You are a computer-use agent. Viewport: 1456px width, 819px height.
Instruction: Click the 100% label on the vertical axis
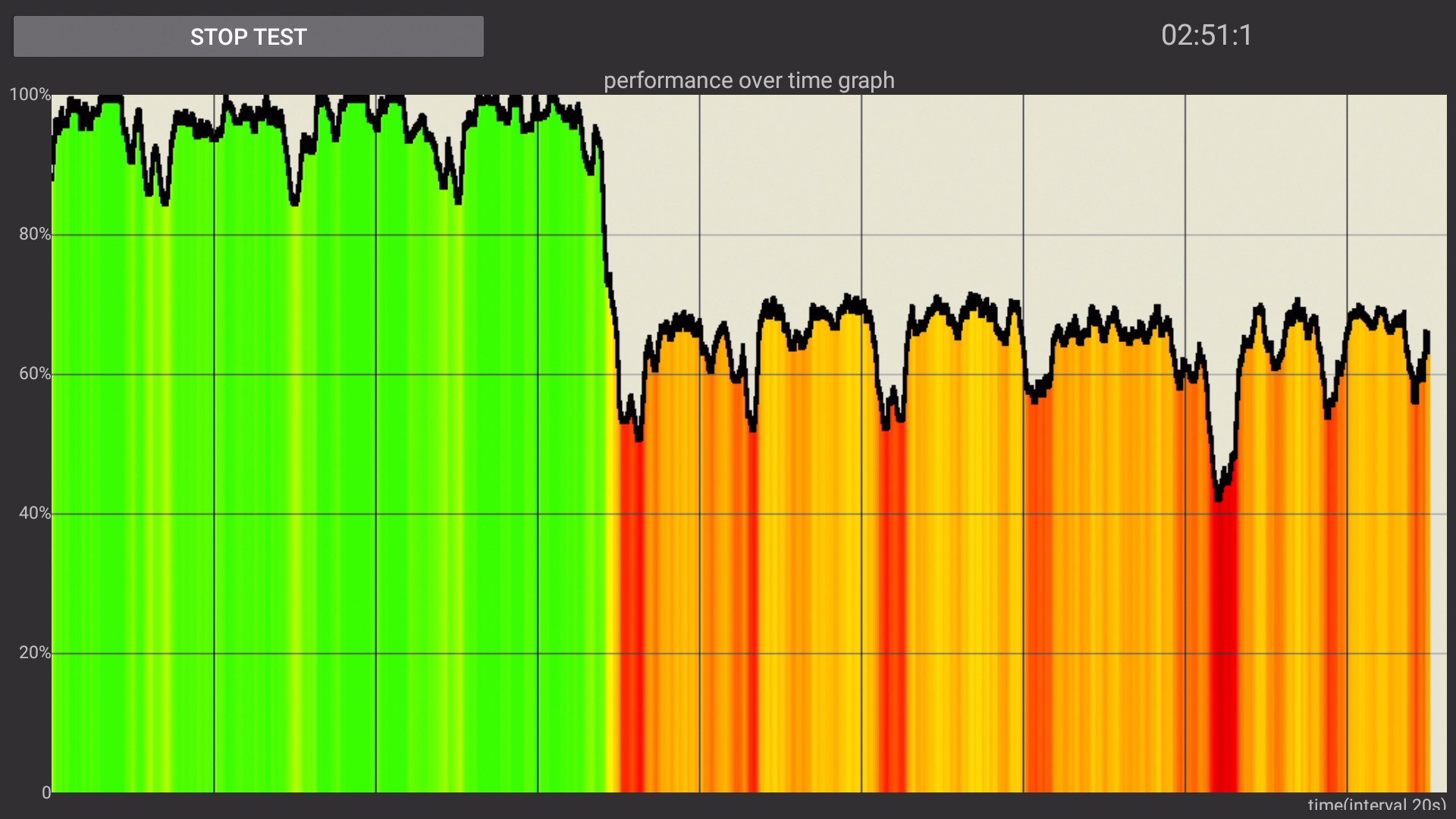coord(30,95)
